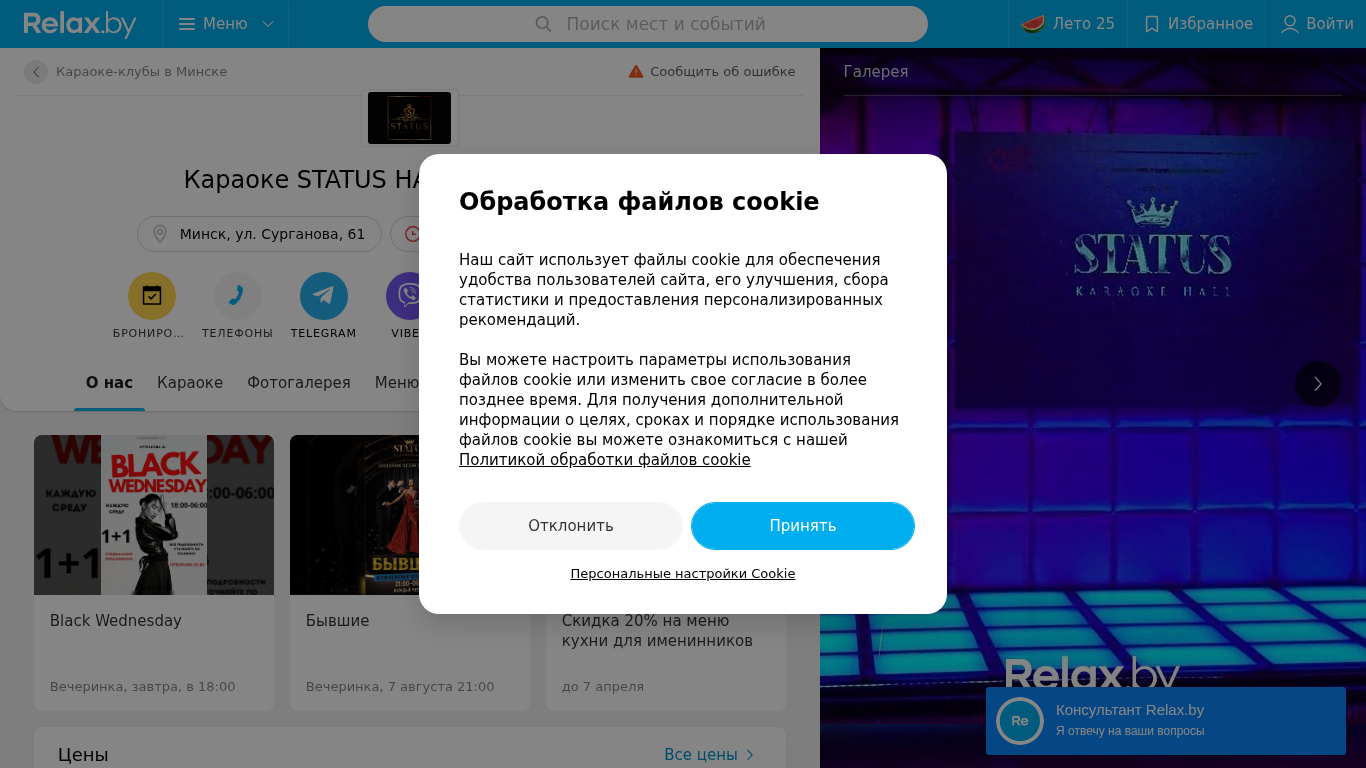Click the search places and events field
This screenshot has height=768, width=1366.
coord(648,24)
